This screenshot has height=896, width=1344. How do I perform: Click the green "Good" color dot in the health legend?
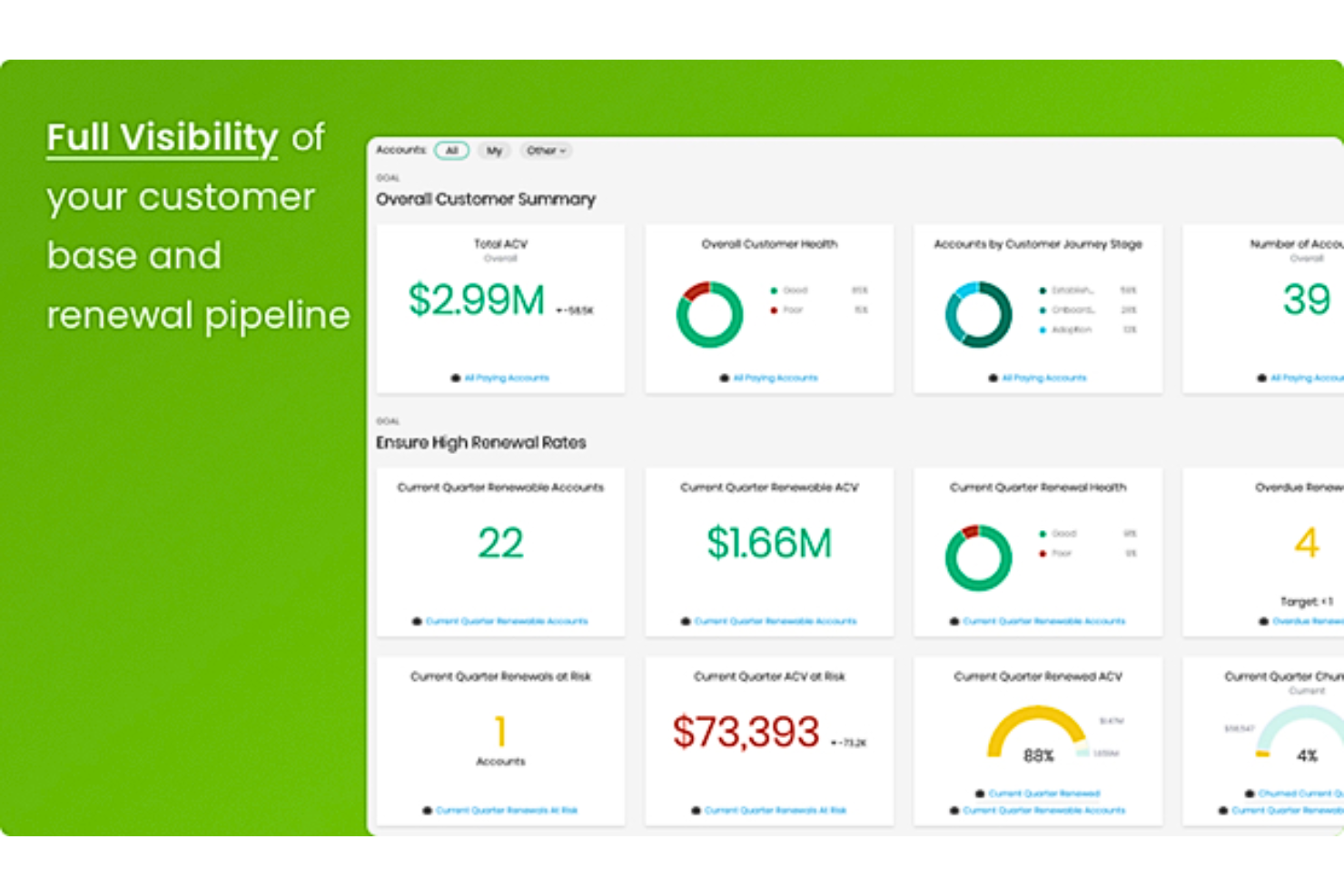coord(772,290)
